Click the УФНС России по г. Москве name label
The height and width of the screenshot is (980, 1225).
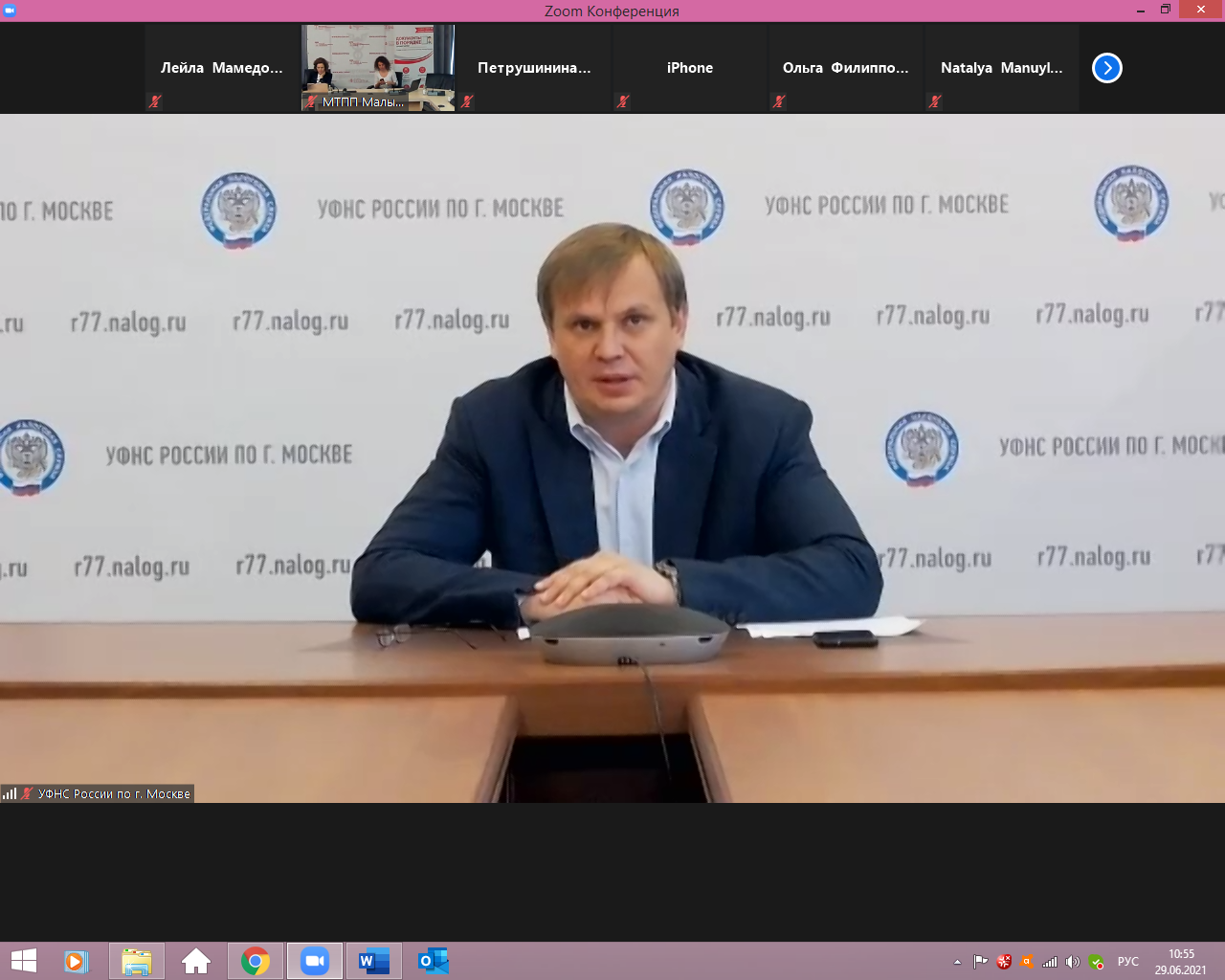point(113,793)
